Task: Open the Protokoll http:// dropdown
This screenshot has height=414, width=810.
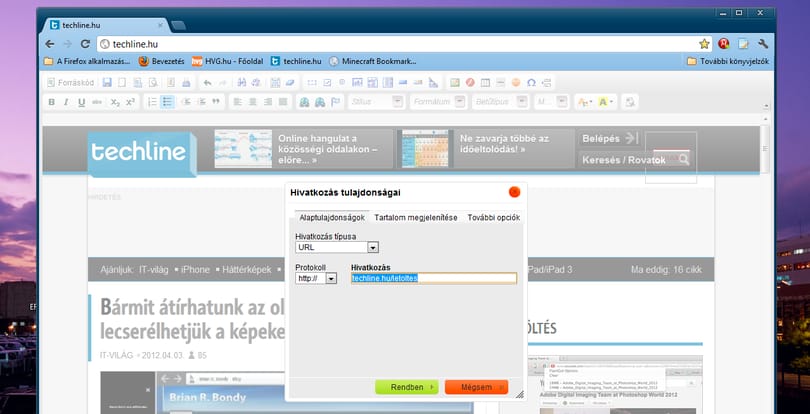Action: click(316, 278)
